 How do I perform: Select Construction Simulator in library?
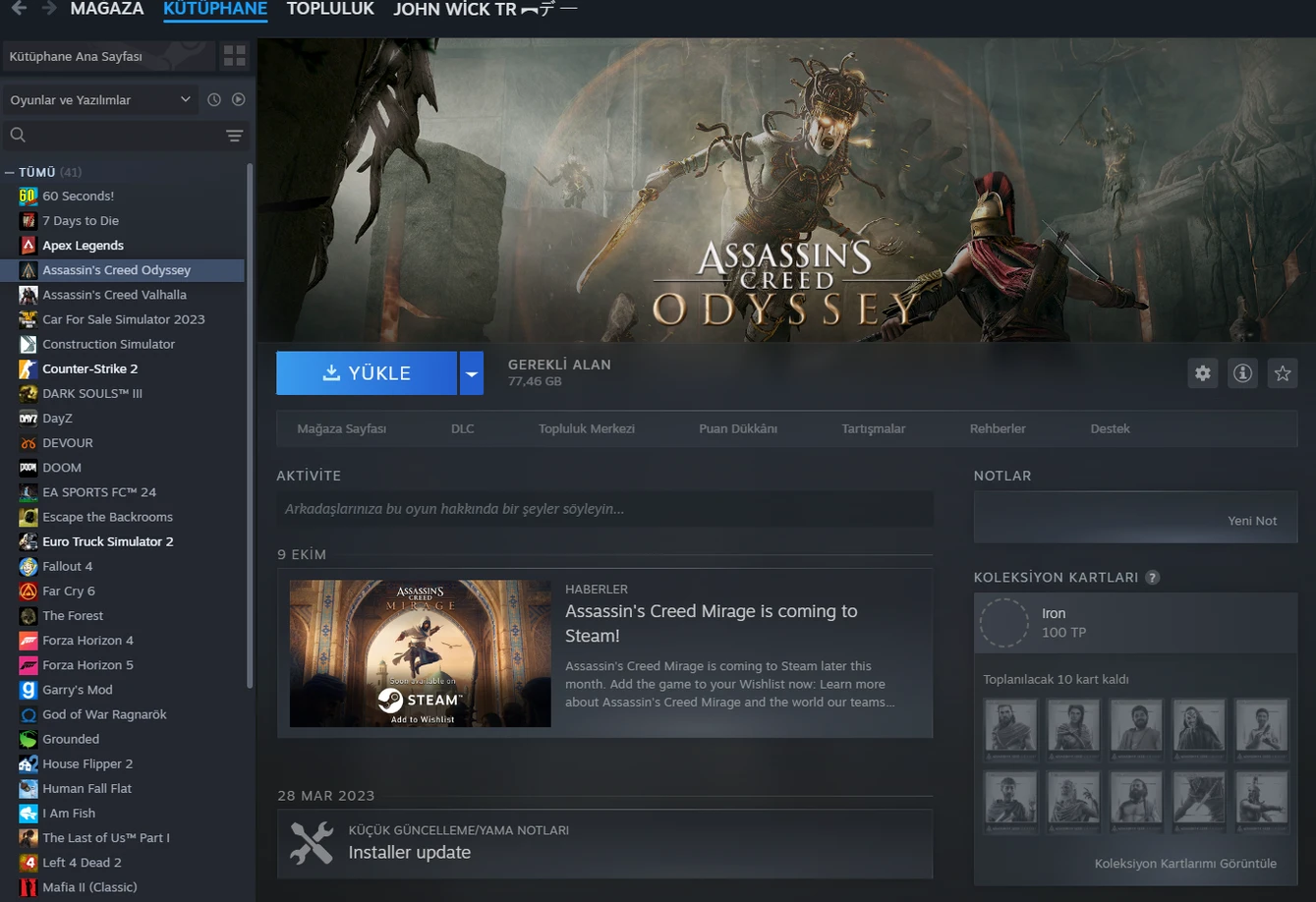(x=108, y=344)
